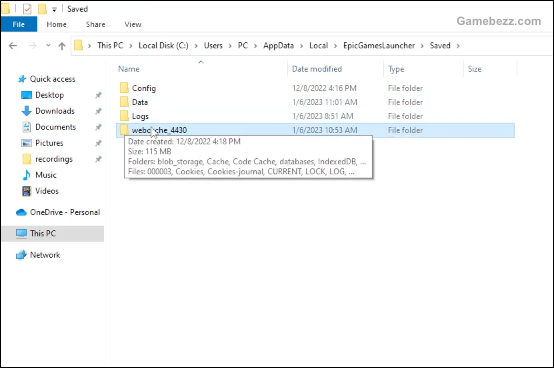Expand chevron after Local Disk (C:) breadcrumb
Image resolution: width=554 pixels, height=368 pixels.
[196, 46]
